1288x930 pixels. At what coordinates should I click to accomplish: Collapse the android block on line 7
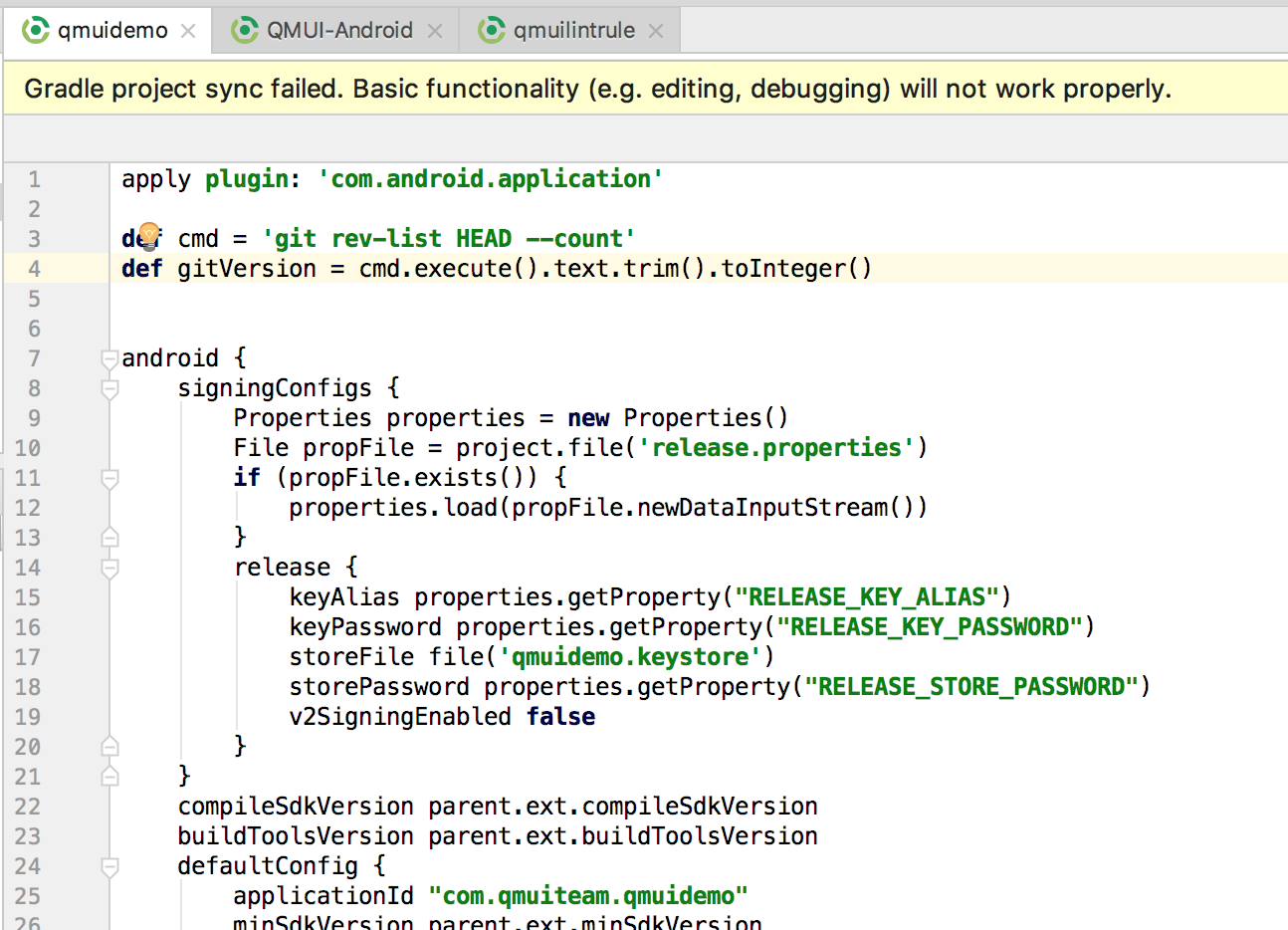[x=109, y=359]
